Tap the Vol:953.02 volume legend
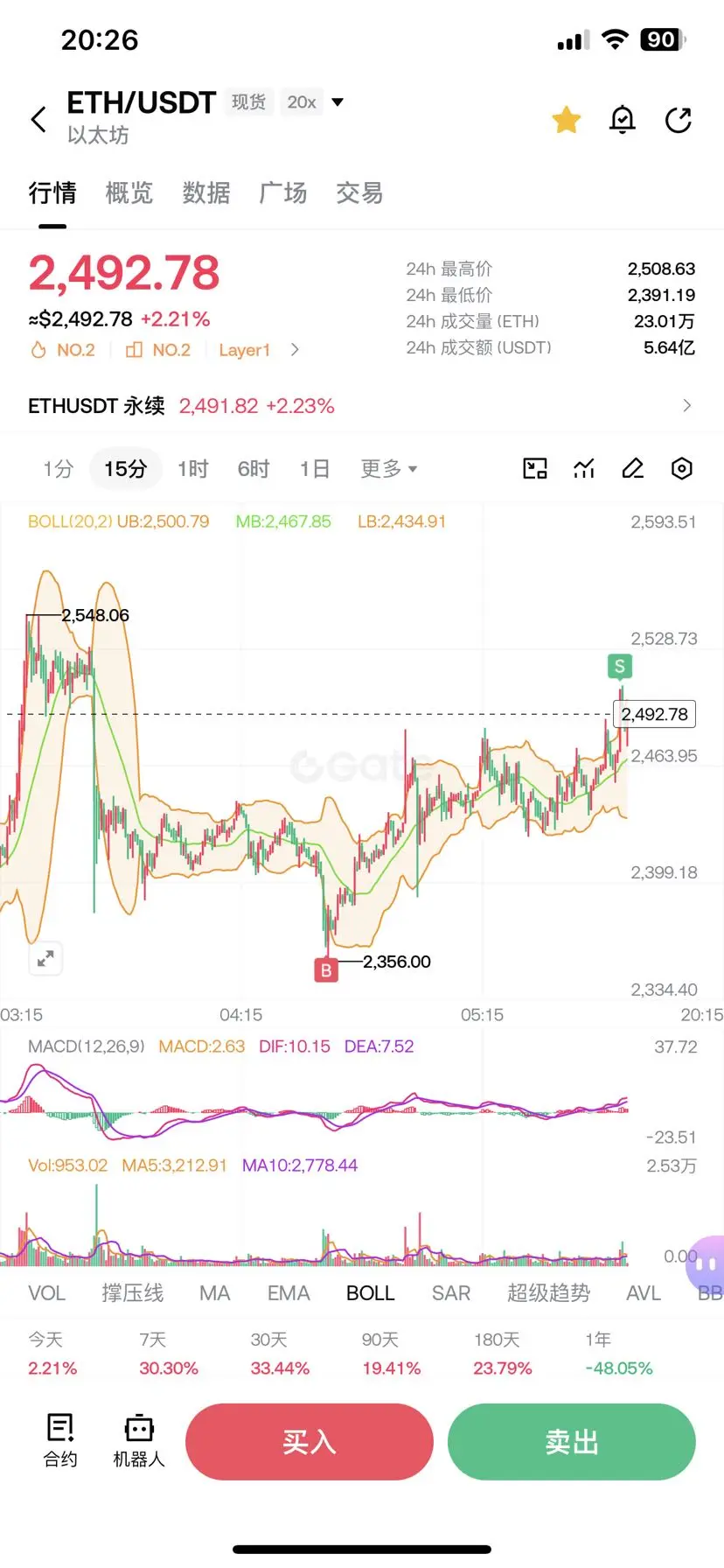 coord(68,1165)
